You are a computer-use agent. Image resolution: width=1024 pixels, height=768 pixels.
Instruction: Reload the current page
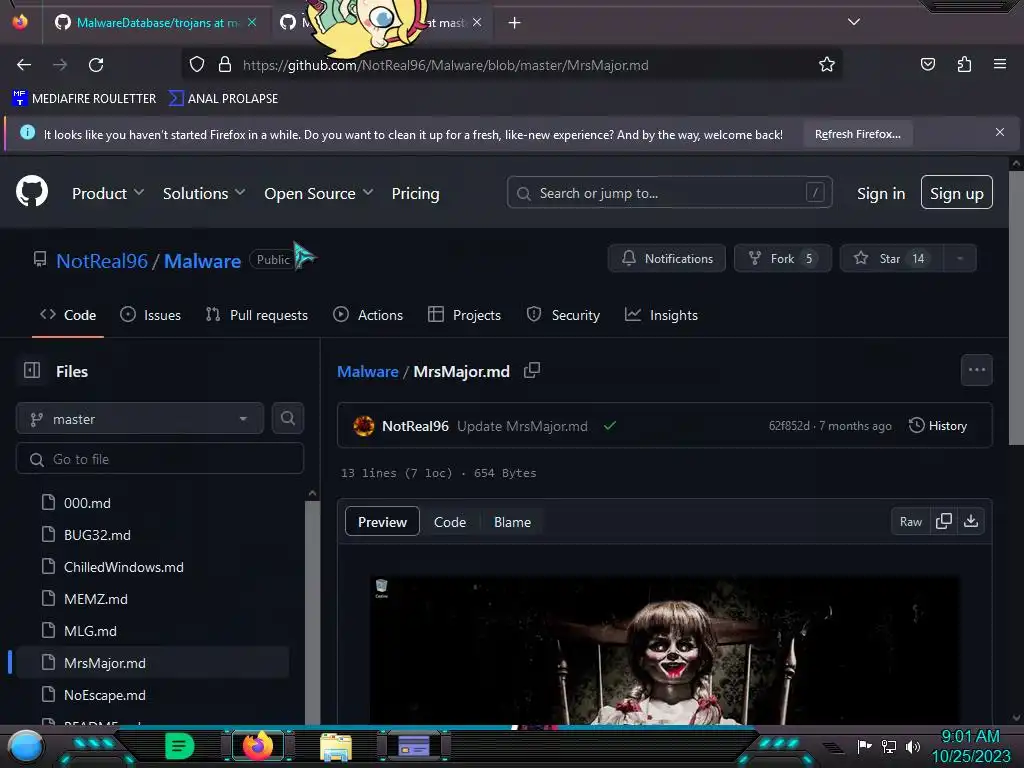click(x=96, y=65)
